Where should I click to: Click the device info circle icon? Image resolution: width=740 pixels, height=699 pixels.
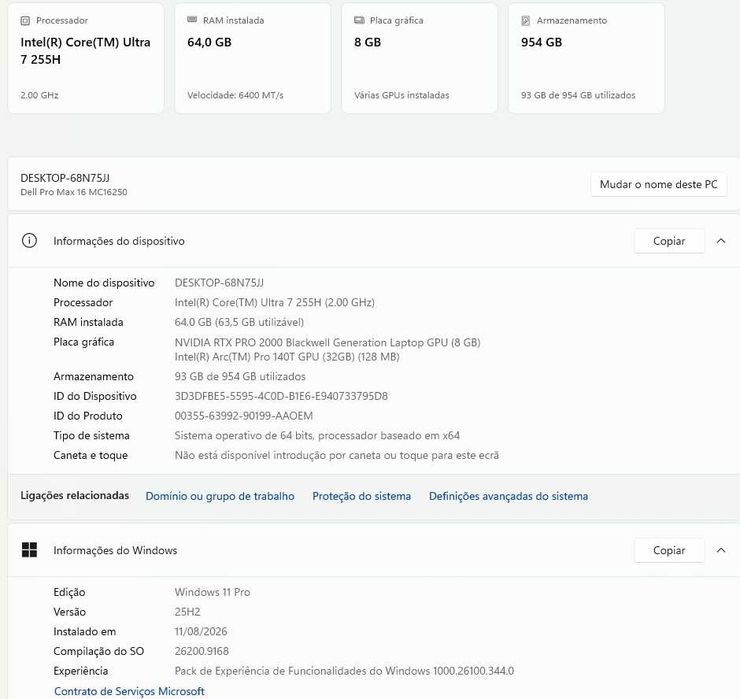click(29, 241)
